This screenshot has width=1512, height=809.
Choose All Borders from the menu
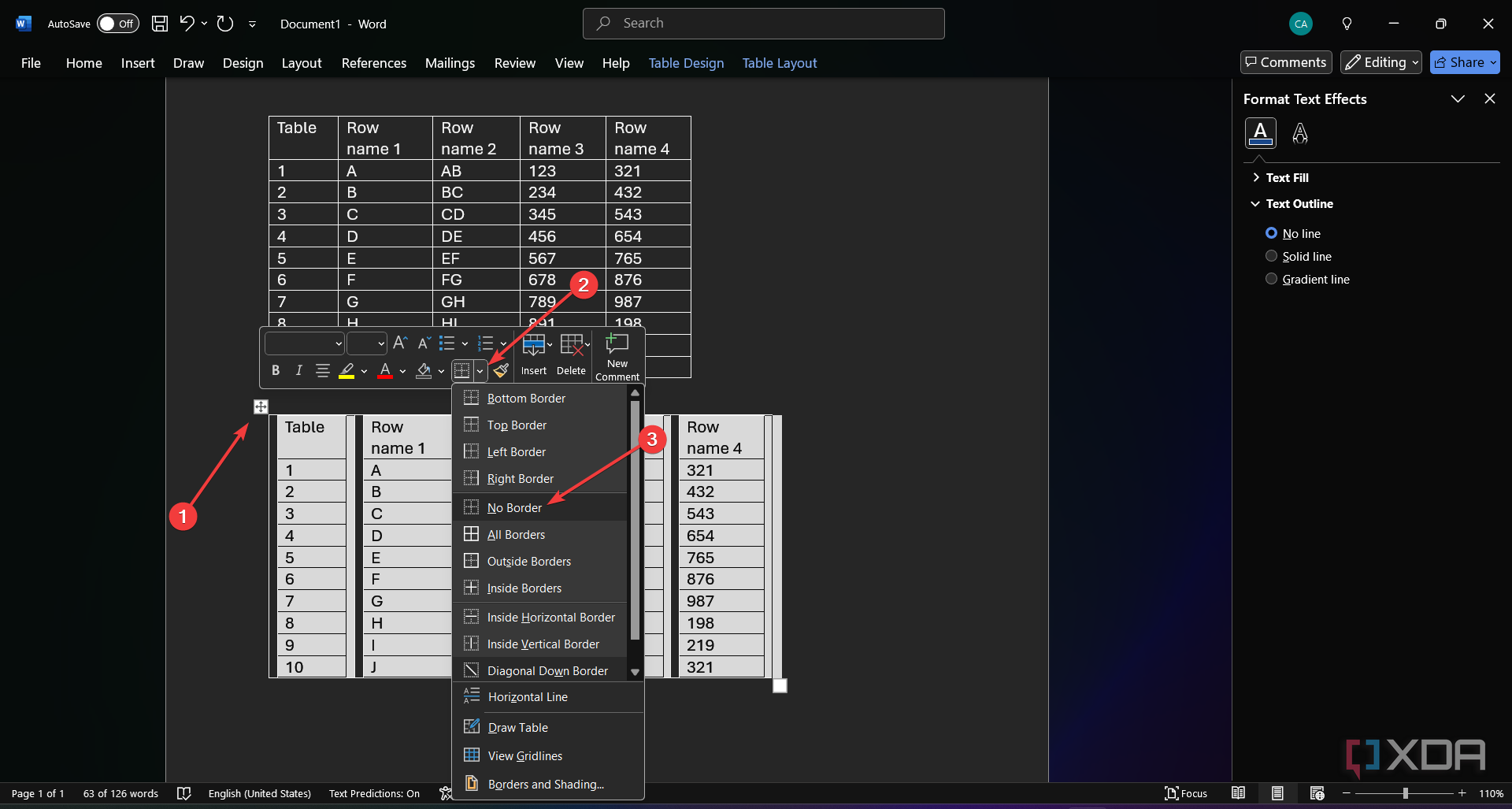[x=539, y=535]
